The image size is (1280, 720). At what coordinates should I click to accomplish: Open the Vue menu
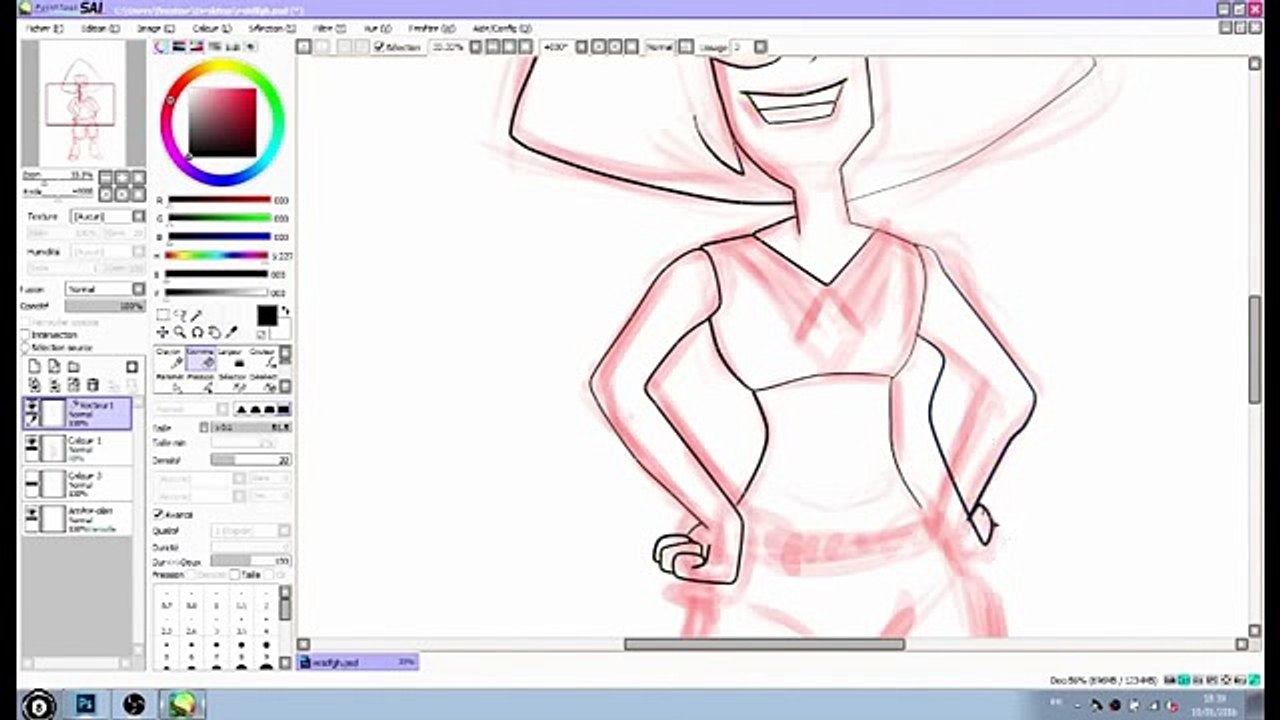(377, 29)
